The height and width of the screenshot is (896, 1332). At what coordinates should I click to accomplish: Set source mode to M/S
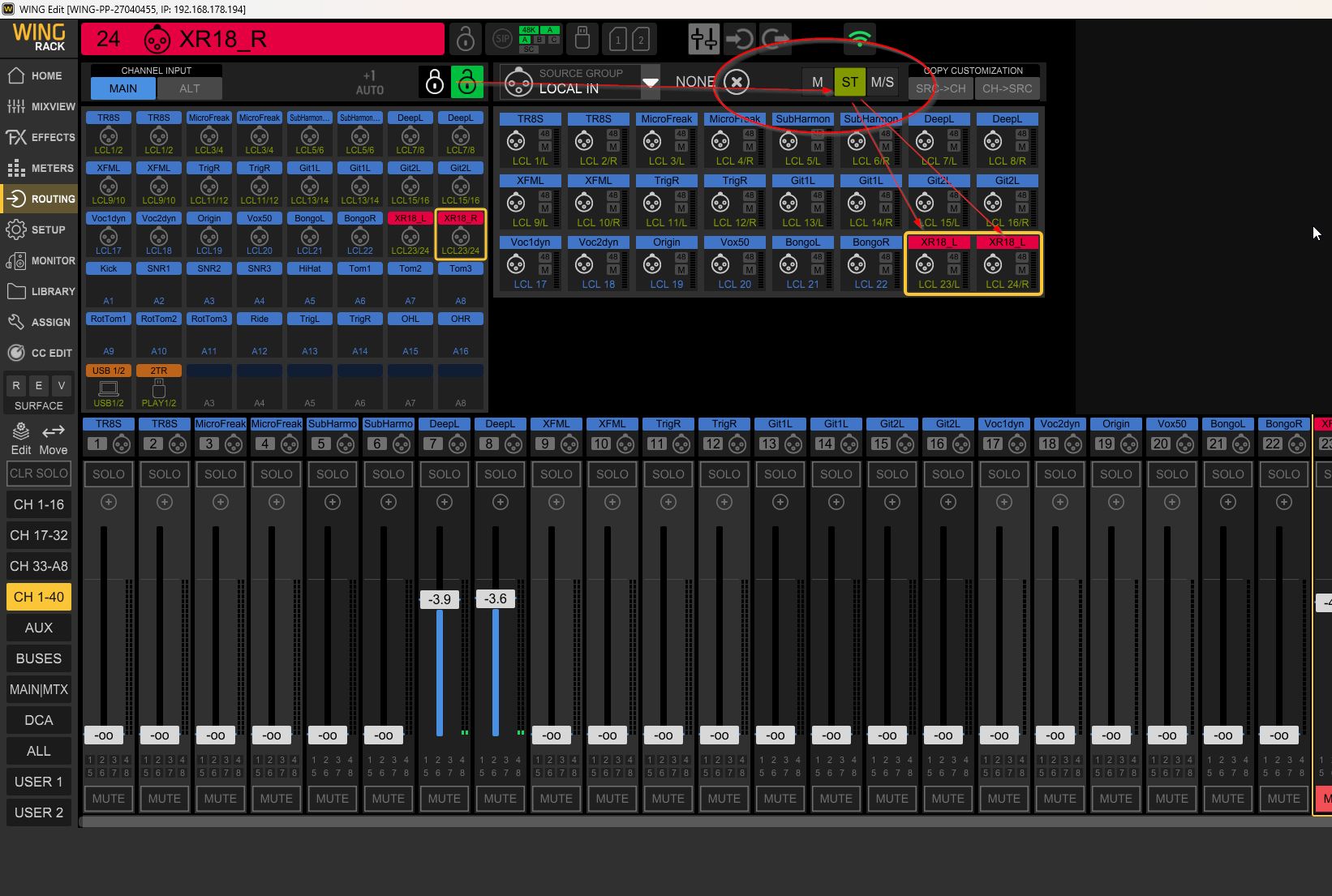883,82
